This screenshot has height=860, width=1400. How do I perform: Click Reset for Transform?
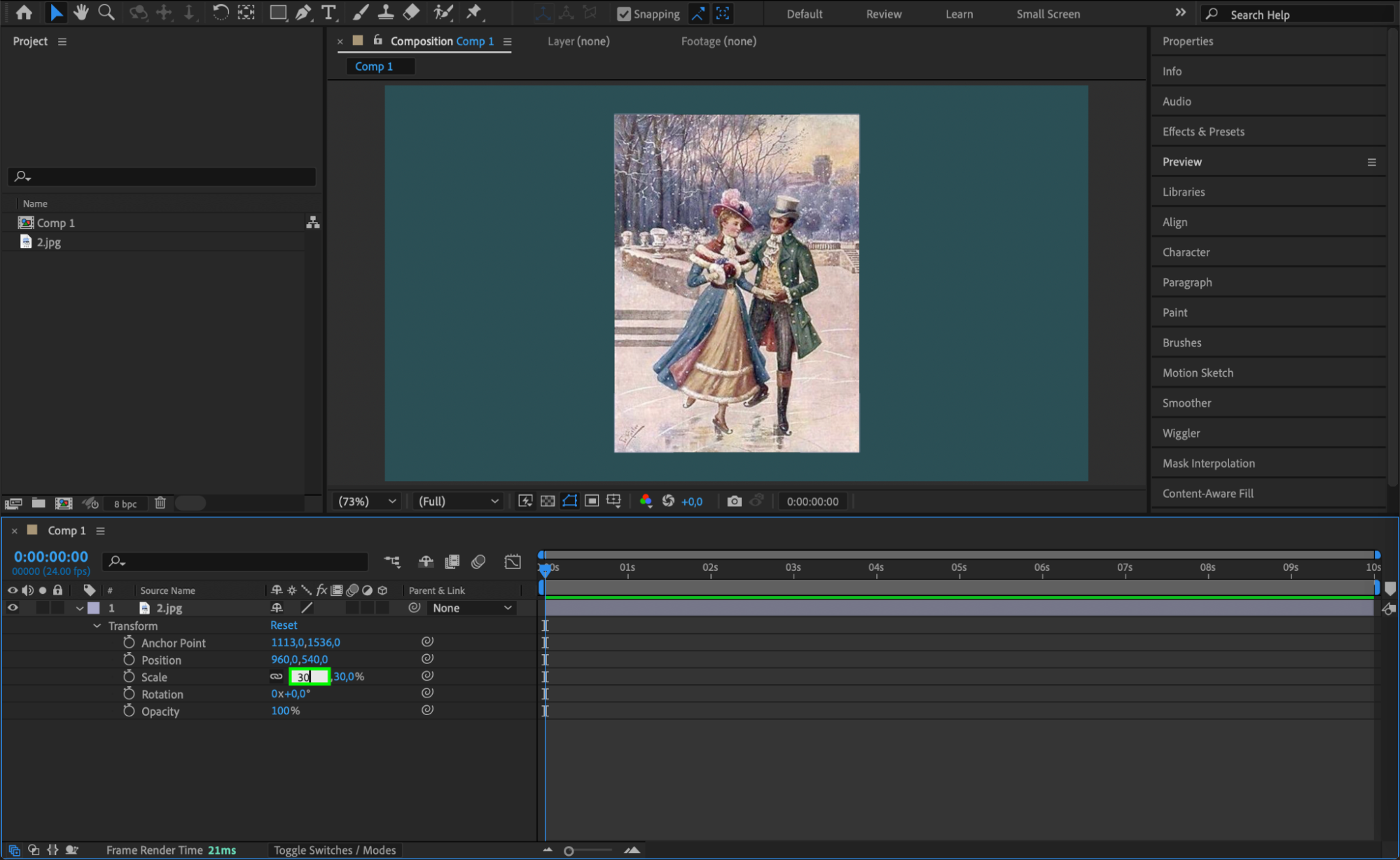coord(284,625)
